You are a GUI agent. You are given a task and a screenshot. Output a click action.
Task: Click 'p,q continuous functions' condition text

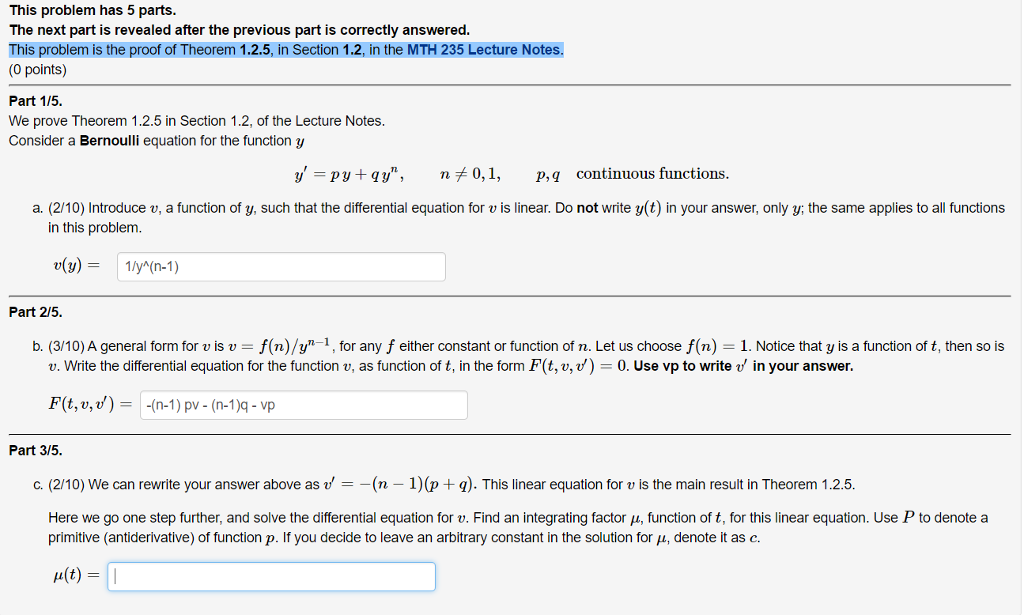coord(632,174)
